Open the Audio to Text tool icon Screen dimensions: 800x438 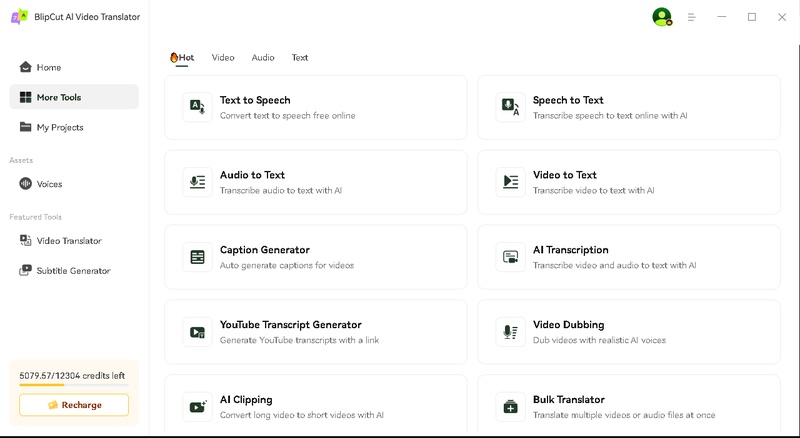click(197, 182)
